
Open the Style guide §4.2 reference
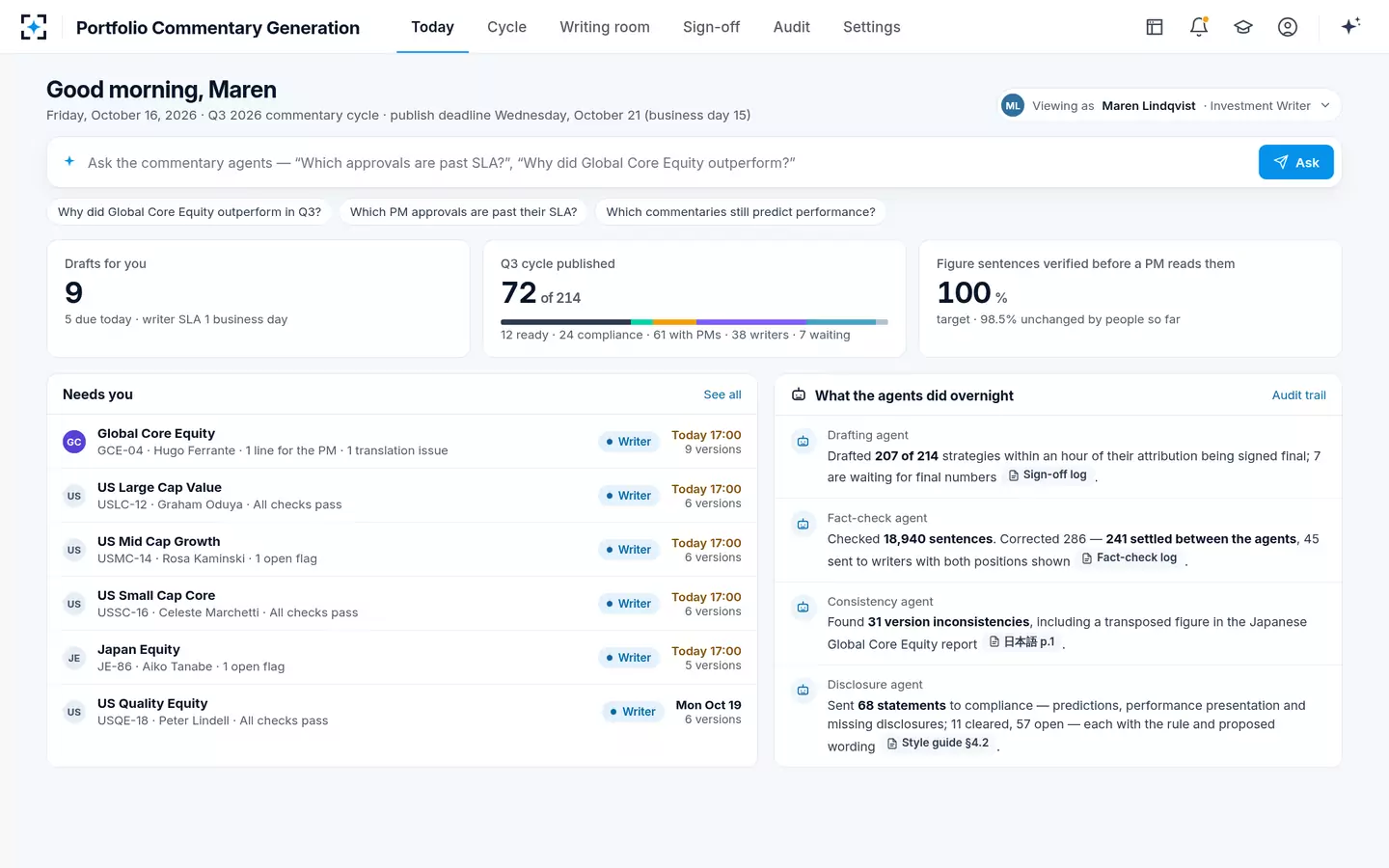click(939, 744)
